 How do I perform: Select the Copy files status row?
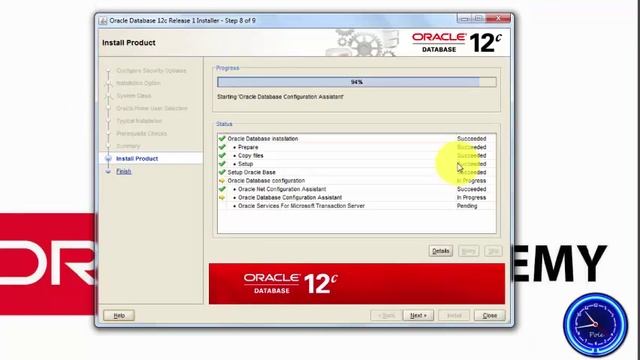click(357, 156)
